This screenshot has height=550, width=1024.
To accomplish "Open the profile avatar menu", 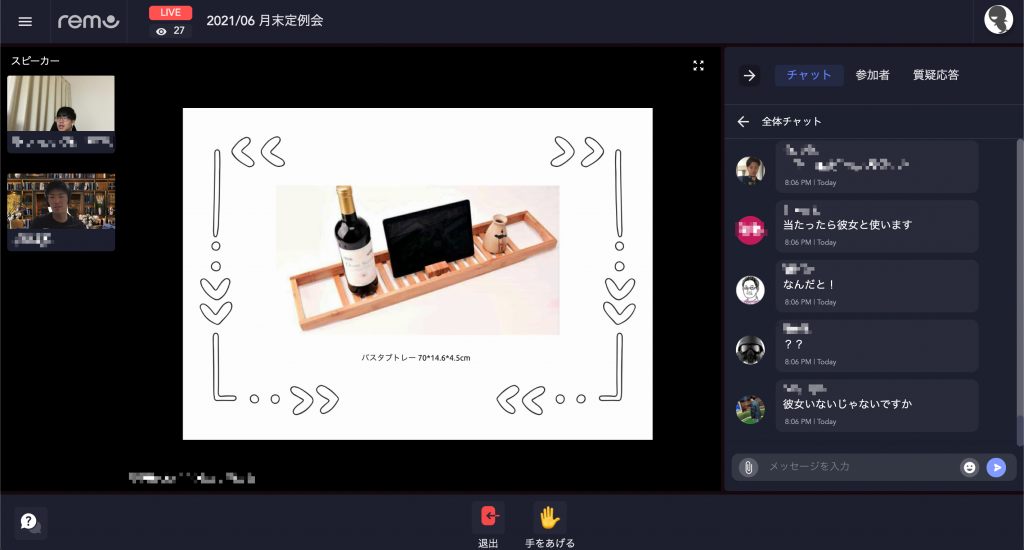I will (998, 20).
